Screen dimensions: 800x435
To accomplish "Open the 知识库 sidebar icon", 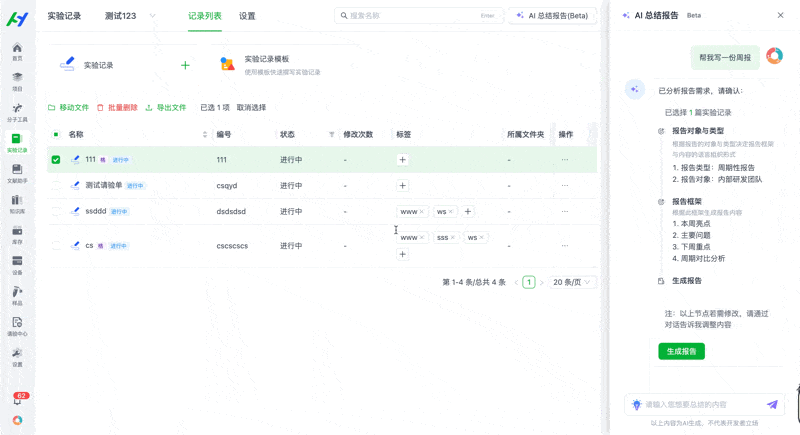I will pyautogui.click(x=17, y=204).
